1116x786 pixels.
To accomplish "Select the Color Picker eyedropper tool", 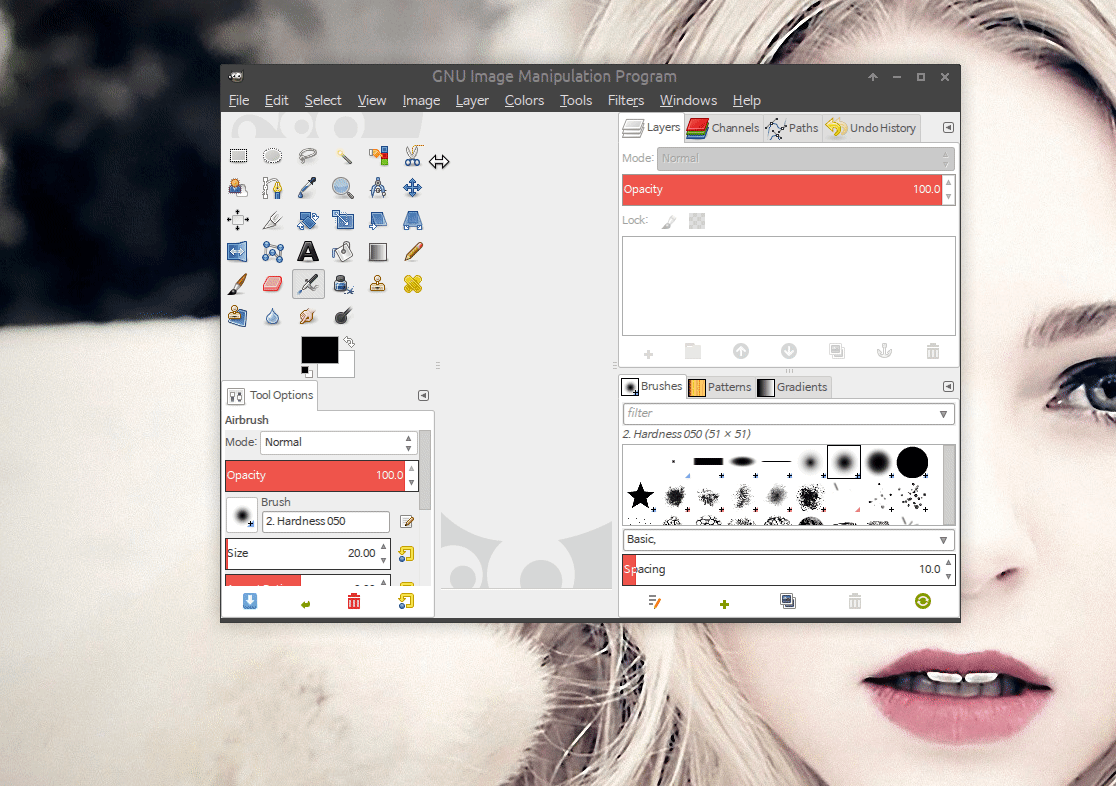I will click(x=307, y=188).
